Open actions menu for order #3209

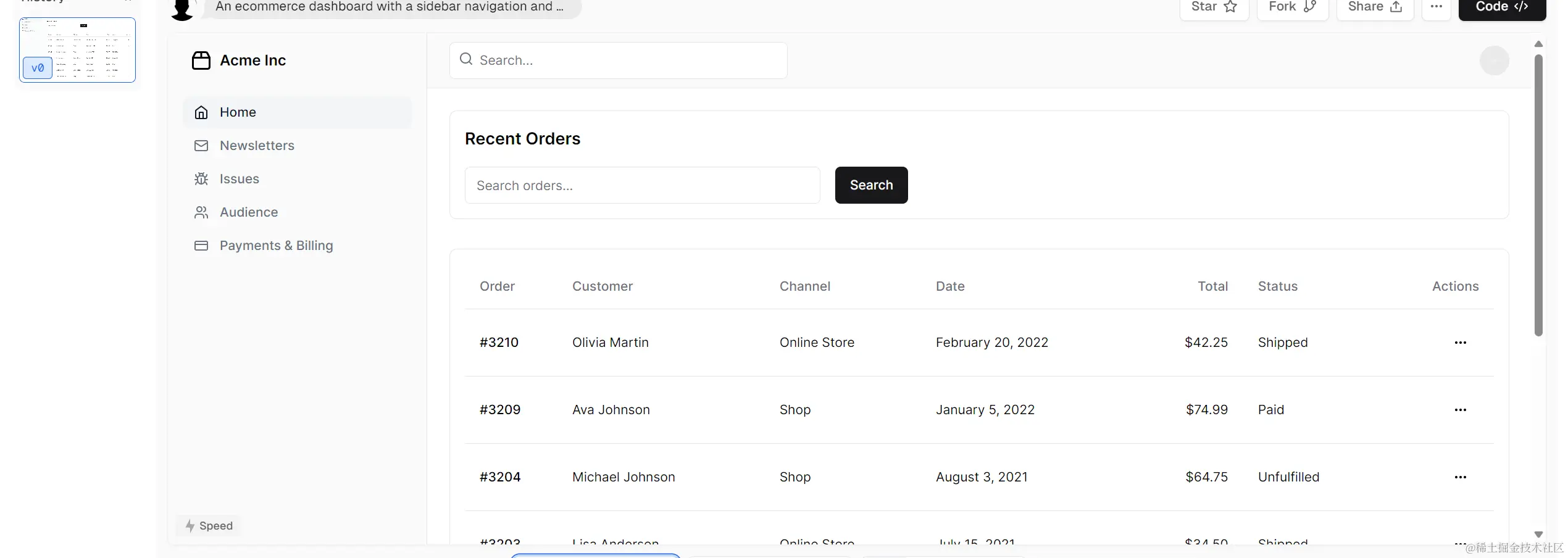pyautogui.click(x=1460, y=410)
